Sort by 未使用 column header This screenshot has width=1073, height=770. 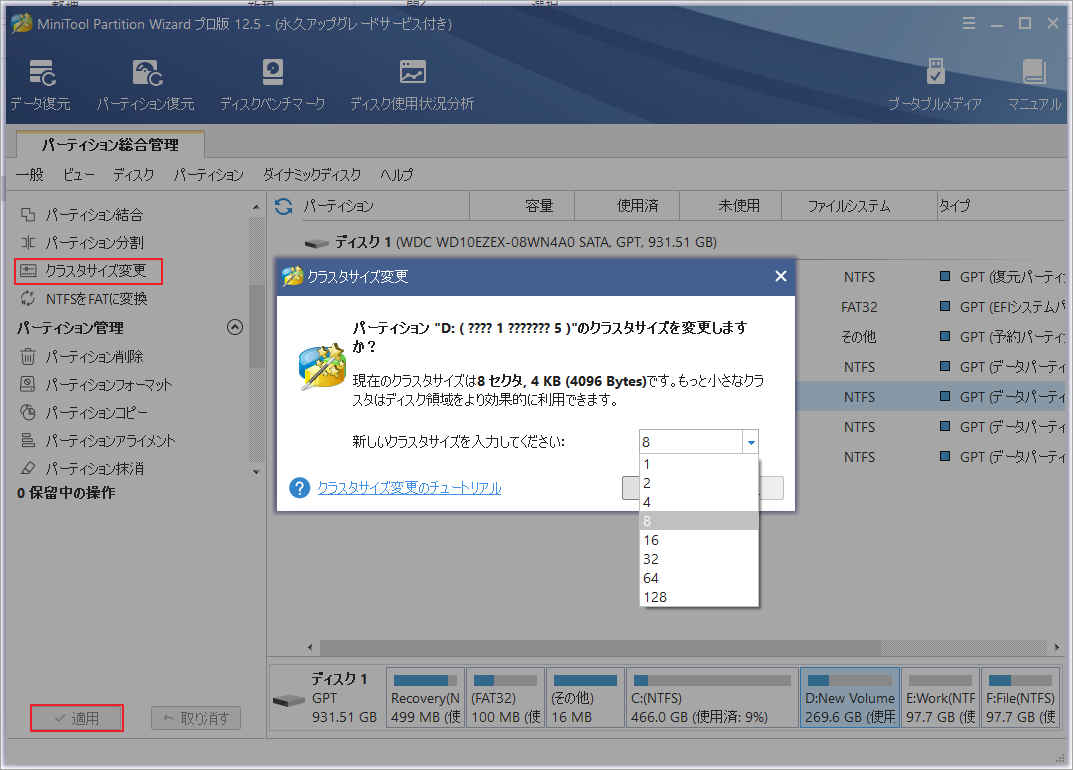point(730,205)
